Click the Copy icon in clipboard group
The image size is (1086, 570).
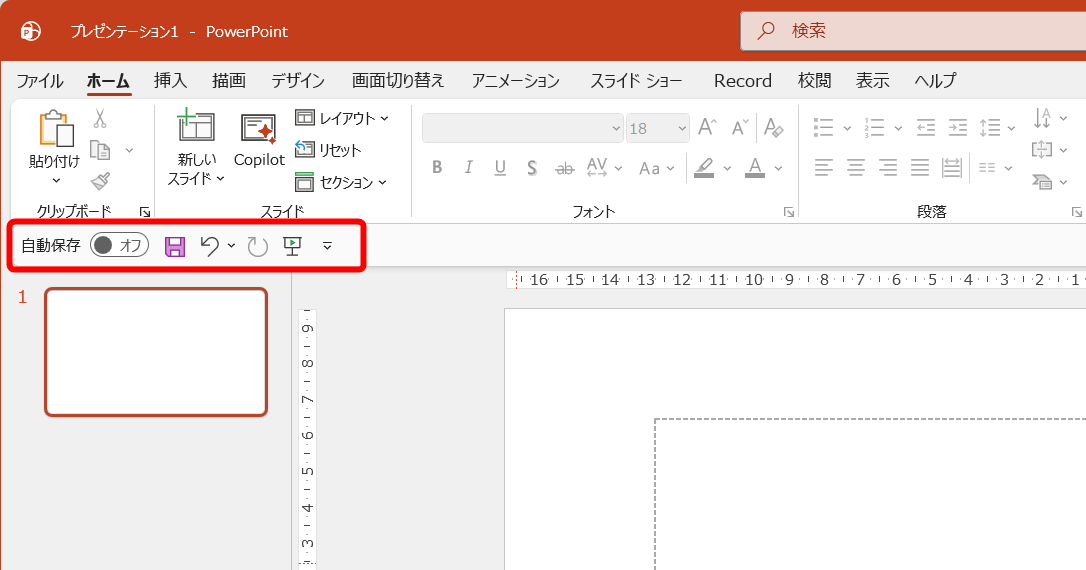point(100,150)
